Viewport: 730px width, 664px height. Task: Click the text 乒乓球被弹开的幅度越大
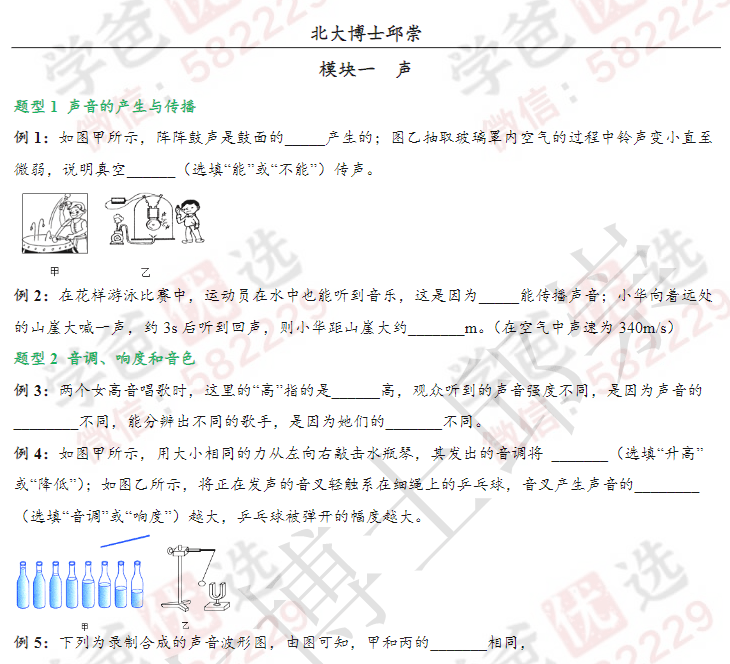pyautogui.click(x=325, y=516)
